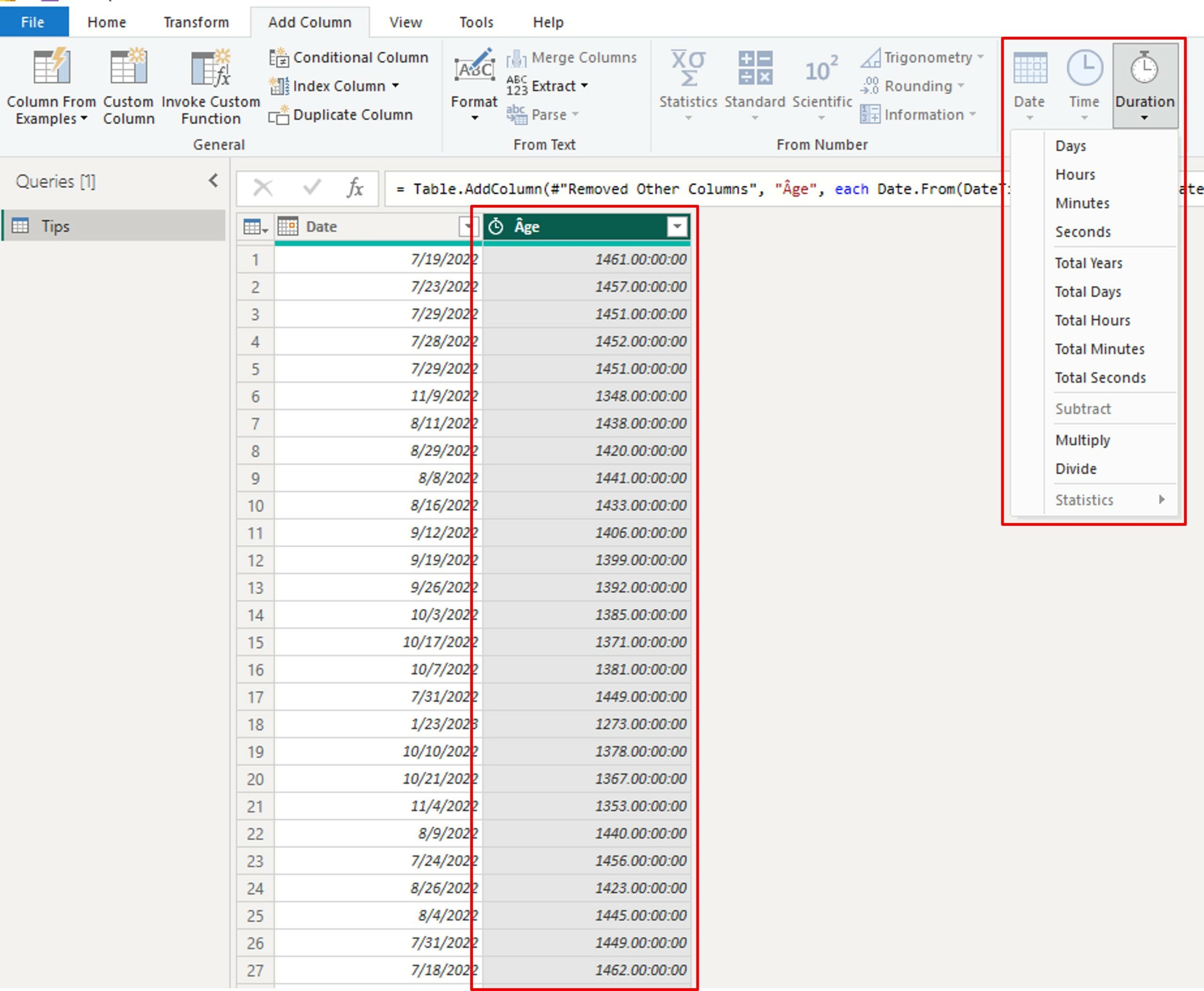This screenshot has height=991, width=1204.
Task: Click the Date column type icon
Action: pyautogui.click(x=288, y=227)
